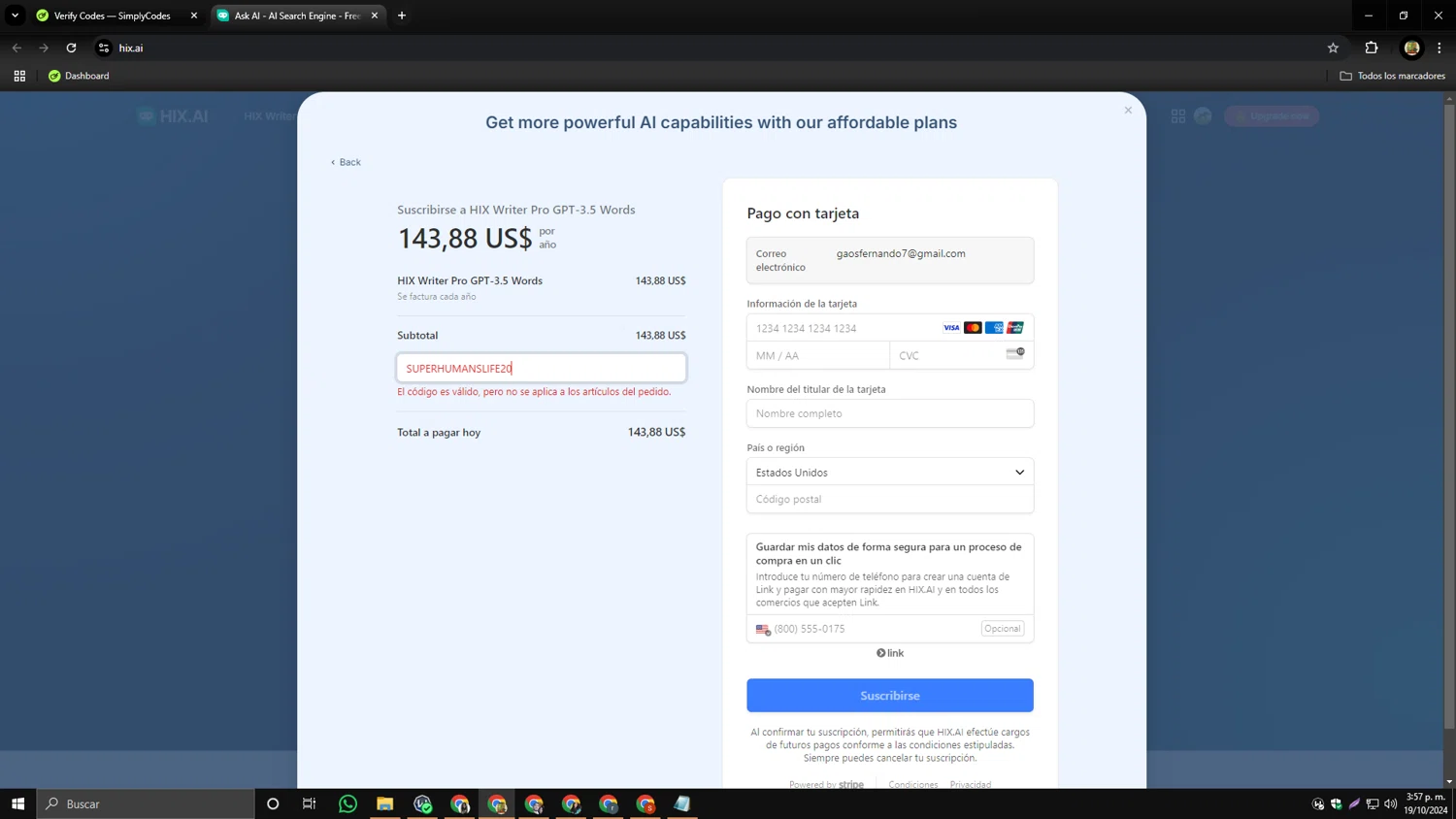Click the UnionPay card logo
This screenshot has height=819, width=1456.
click(1015, 328)
